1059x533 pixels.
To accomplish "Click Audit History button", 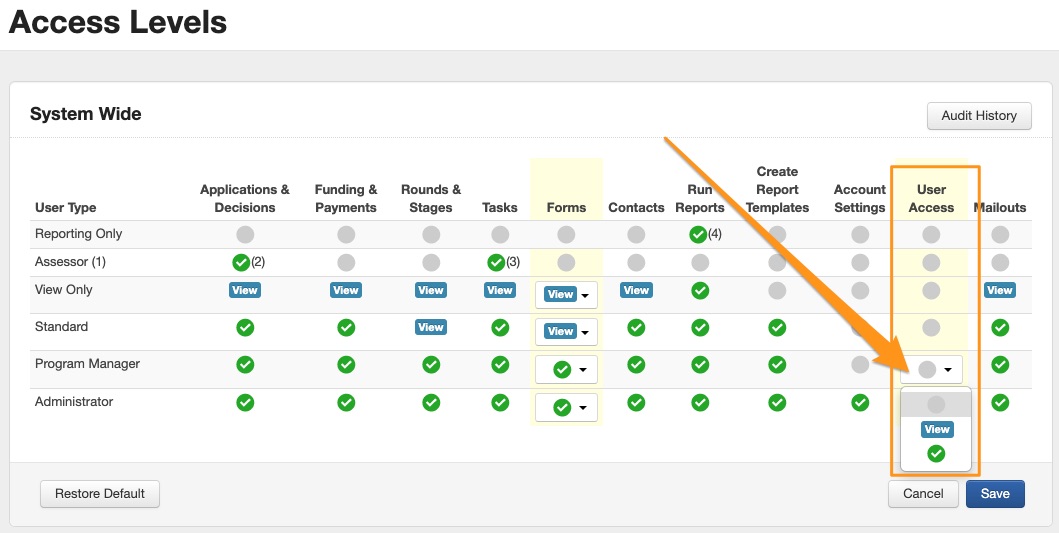I will pyautogui.click(x=978, y=115).
